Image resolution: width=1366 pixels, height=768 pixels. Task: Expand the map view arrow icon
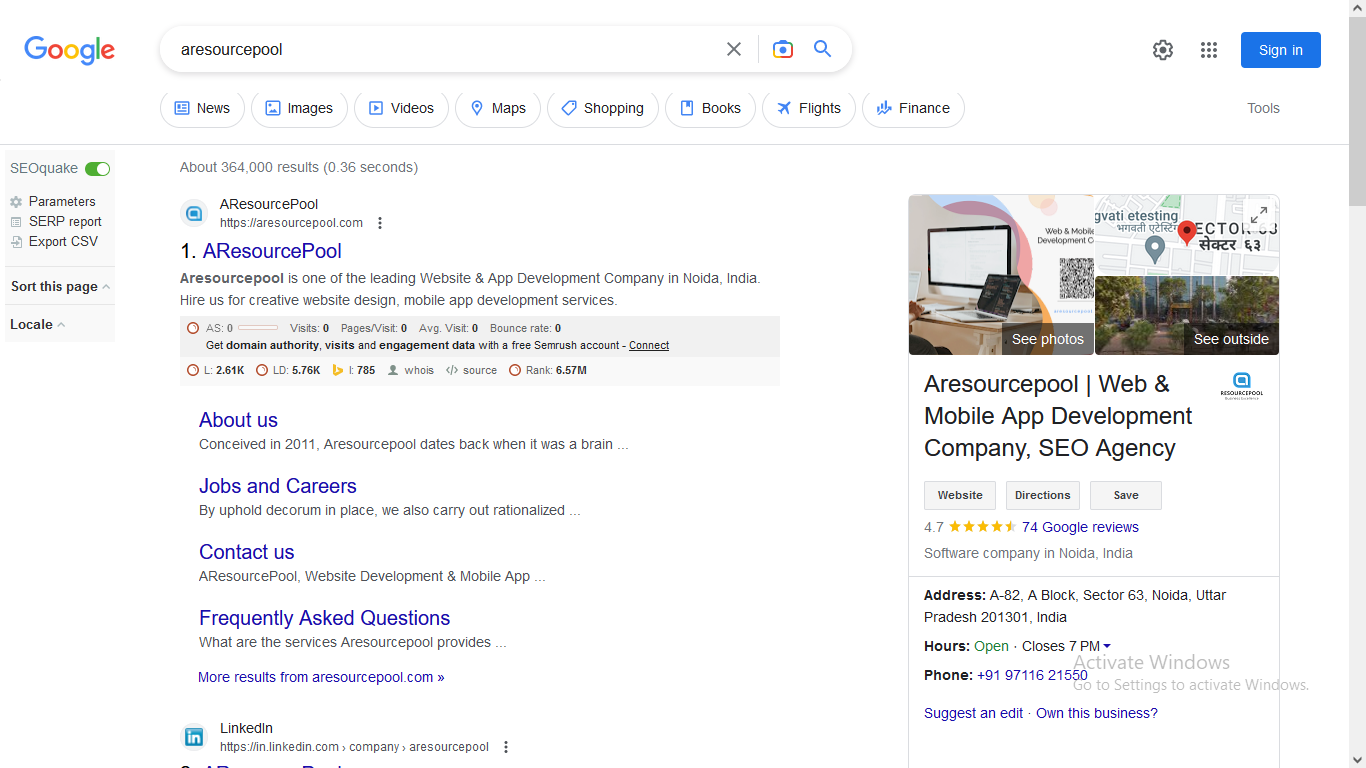click(x=1259, y=214)
